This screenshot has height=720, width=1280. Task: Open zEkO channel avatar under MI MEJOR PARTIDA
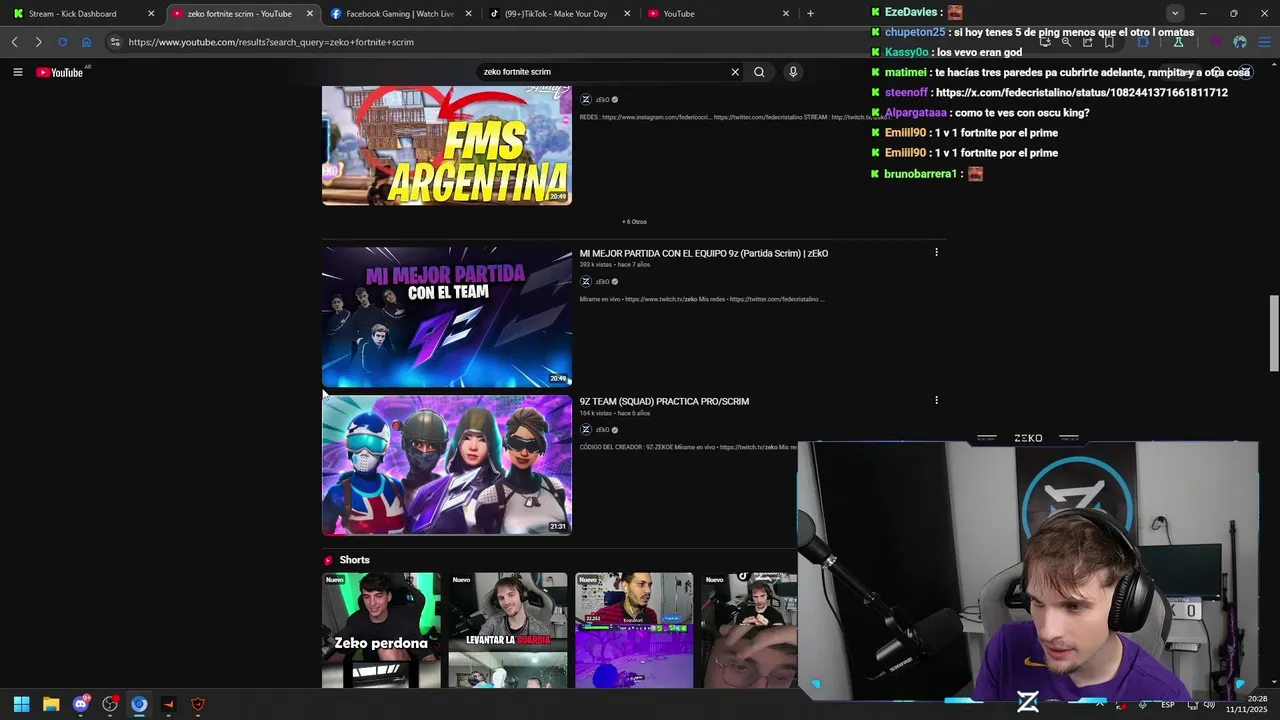click(586, 281)
